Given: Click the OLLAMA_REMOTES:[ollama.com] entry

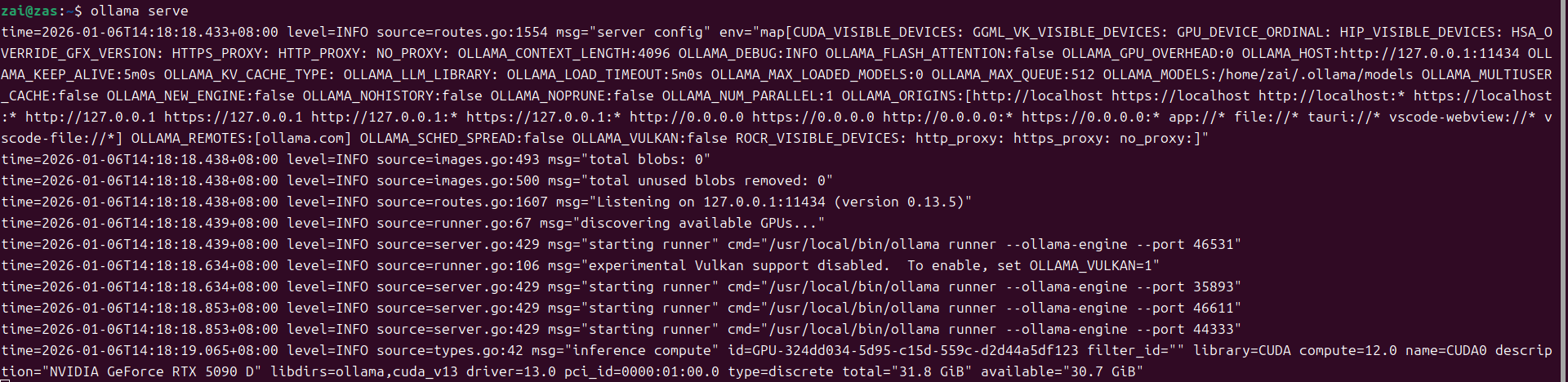Looking at the screenshot, I should click(x=241, y=138).
